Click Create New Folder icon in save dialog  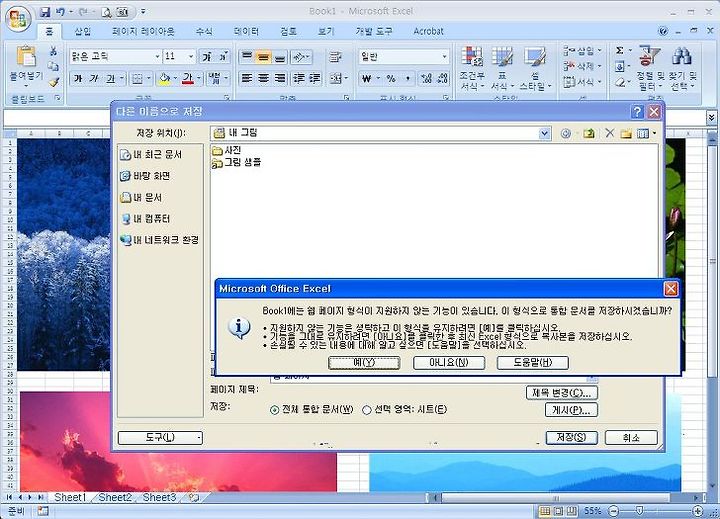coord(626,134)
